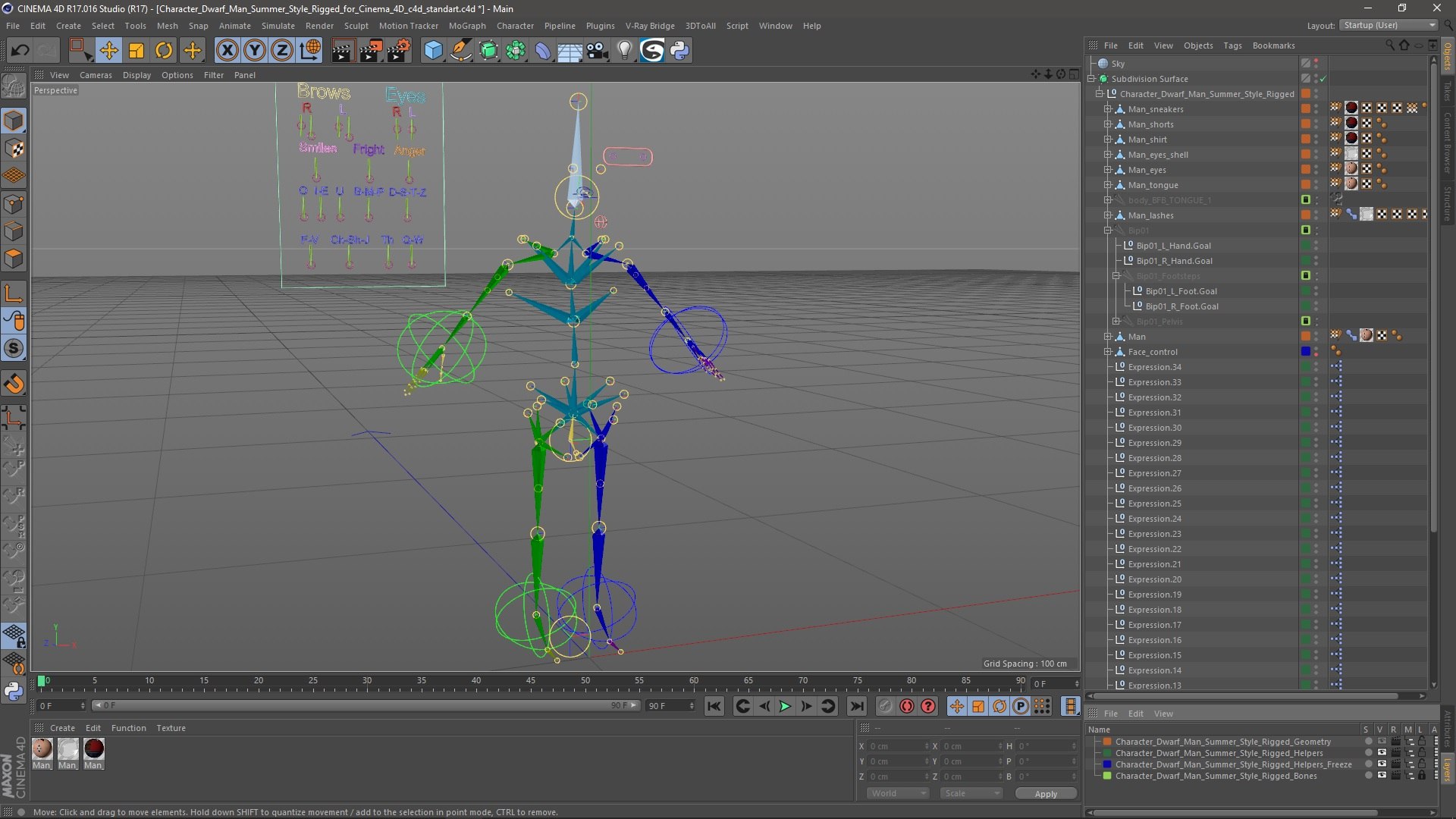The image size is (1456, 819).
Task: Select the red Man material swatch
Action: tap(94, 749)
